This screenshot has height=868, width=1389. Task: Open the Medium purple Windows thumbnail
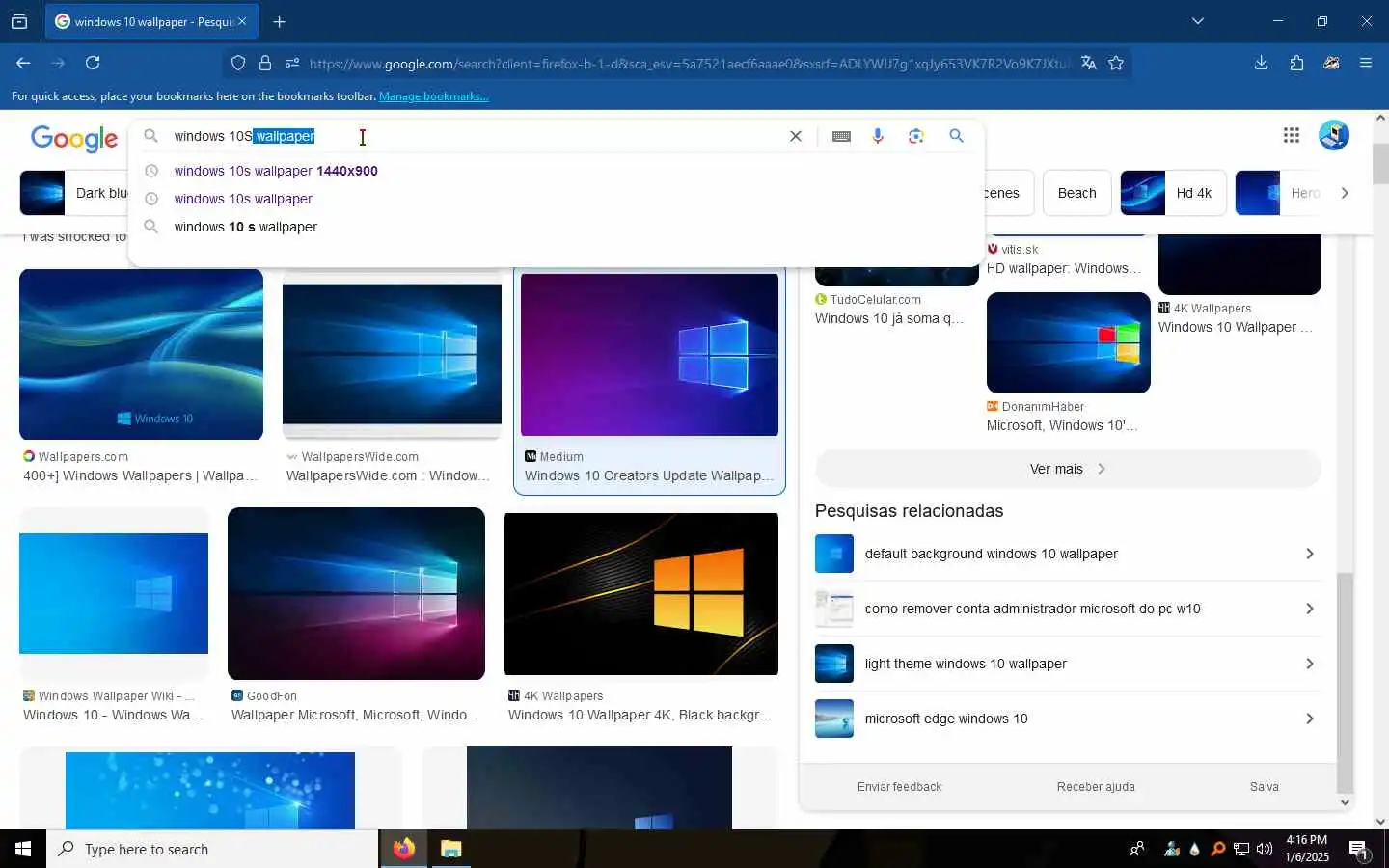(649, 354)
